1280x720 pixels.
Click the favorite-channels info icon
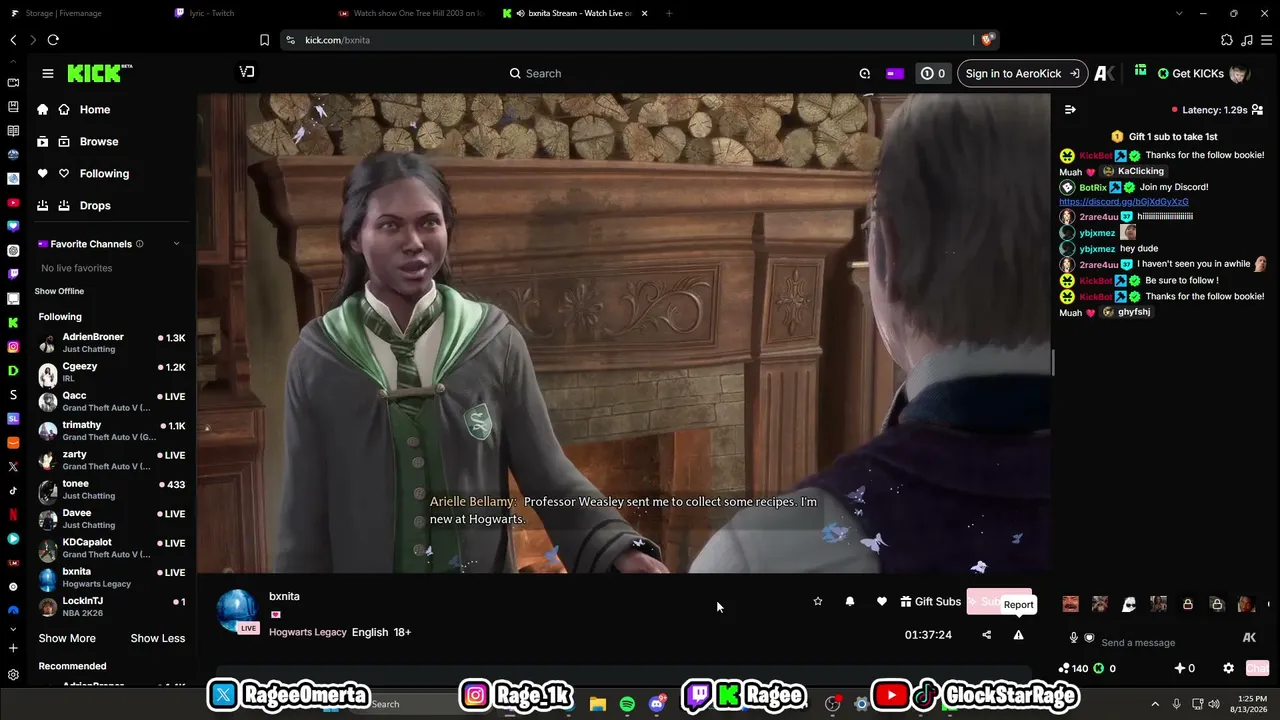point(139,244)
